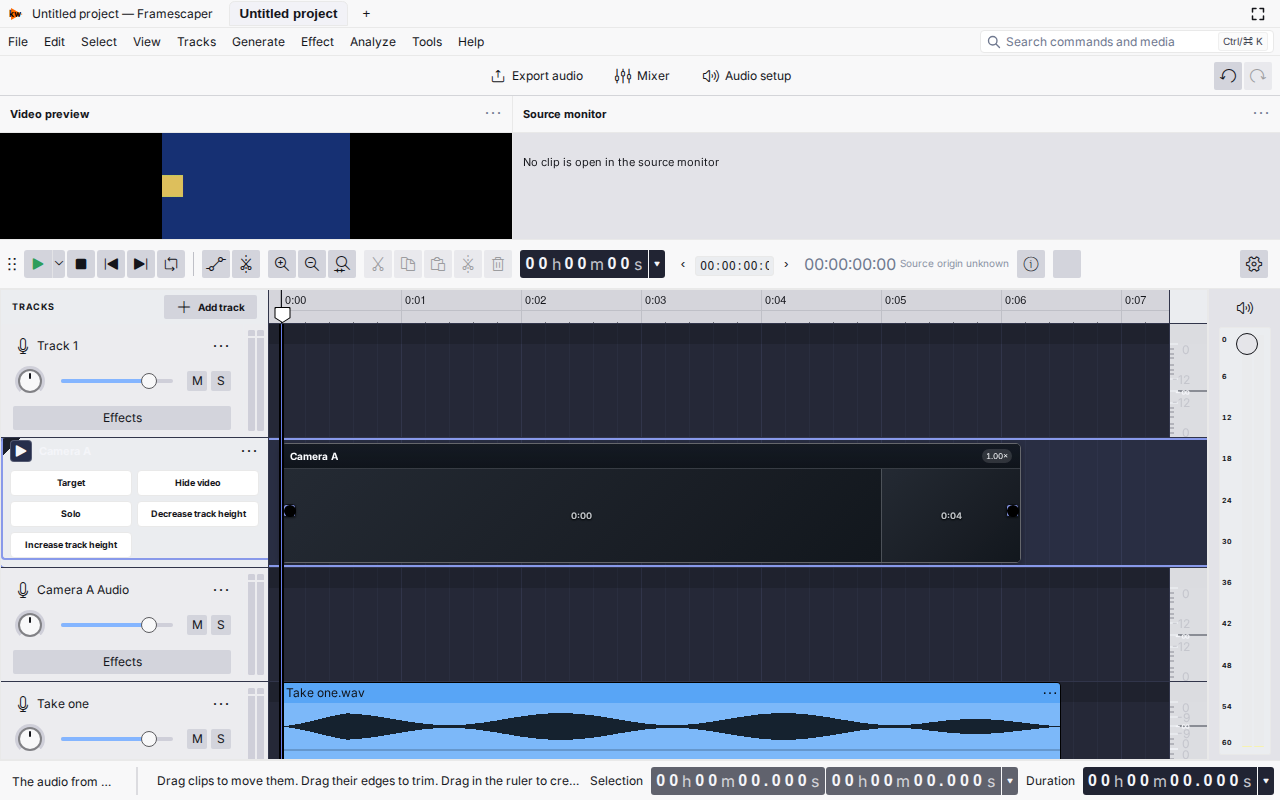The image size is (1280, 800).
Task: Skip to start of the timeline
Action: tap(112, 264)
